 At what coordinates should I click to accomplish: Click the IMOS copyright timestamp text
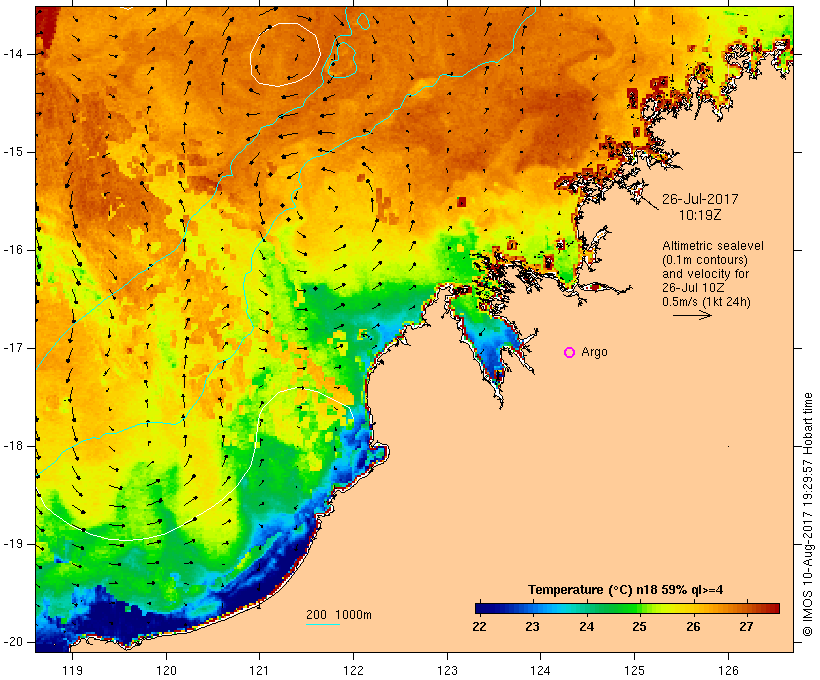coord(808,515)
